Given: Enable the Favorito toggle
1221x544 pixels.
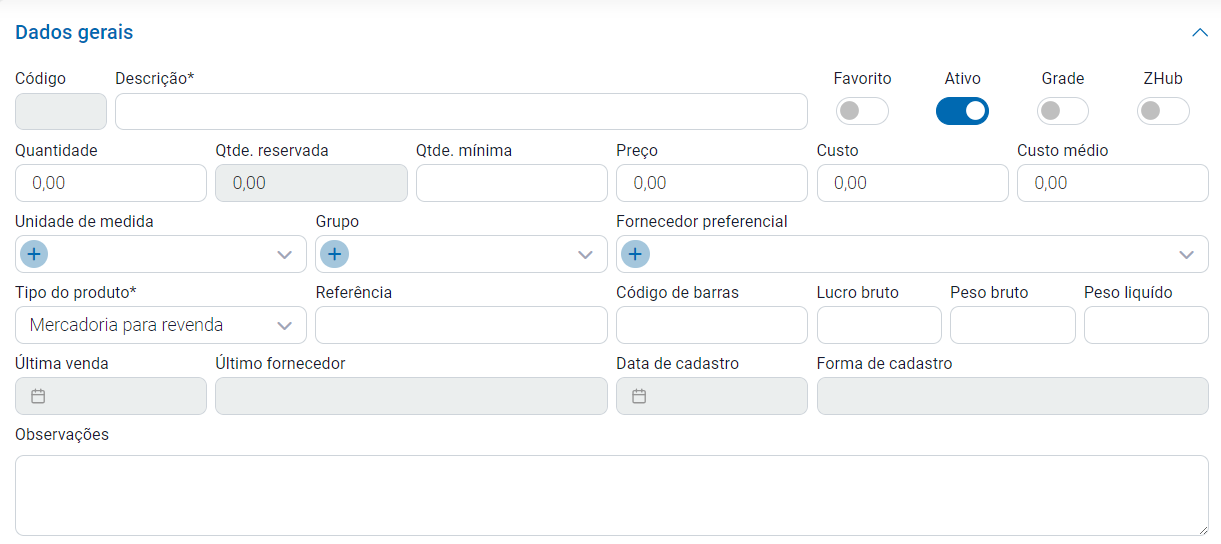Looking at the screenshot, I should pos(861,111).
